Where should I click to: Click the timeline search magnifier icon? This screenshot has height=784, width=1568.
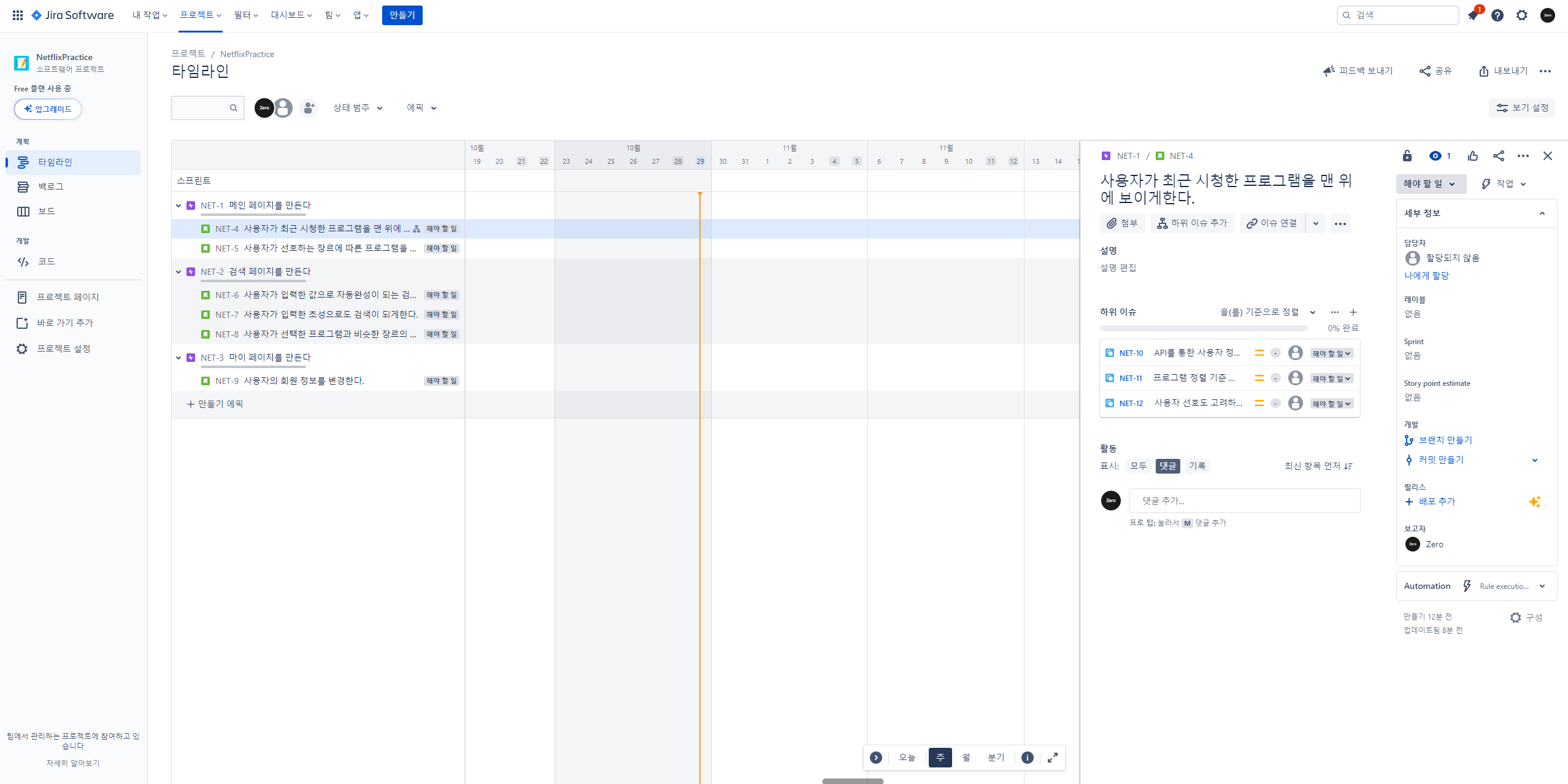pyautogui.click(x=234, y=108)
